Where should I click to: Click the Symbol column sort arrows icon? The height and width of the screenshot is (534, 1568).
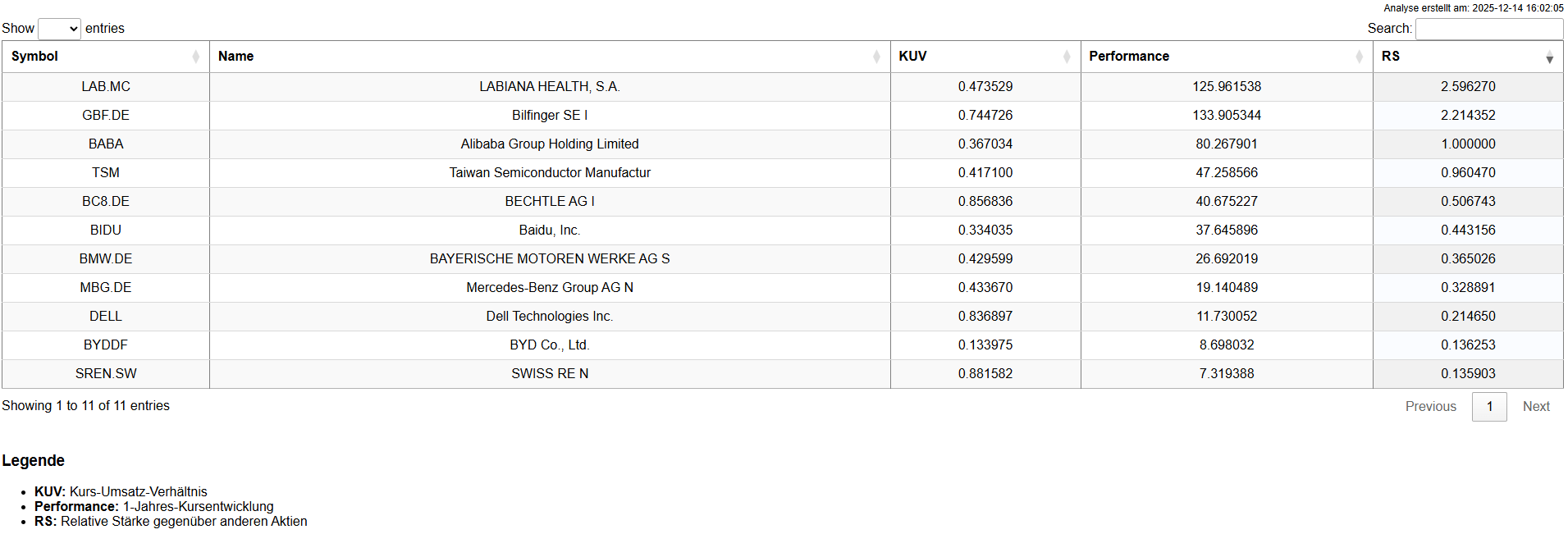point(195,57)
